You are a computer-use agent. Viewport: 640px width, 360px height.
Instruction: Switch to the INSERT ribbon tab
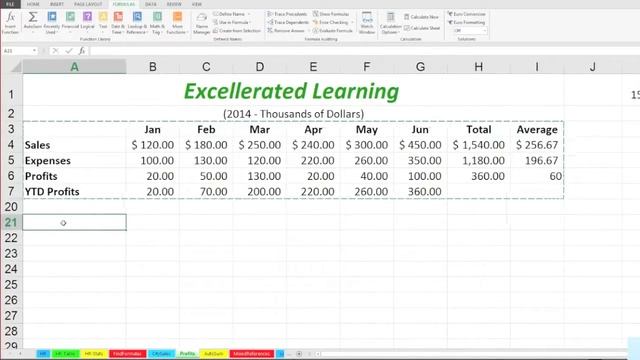tap(57, 4)
